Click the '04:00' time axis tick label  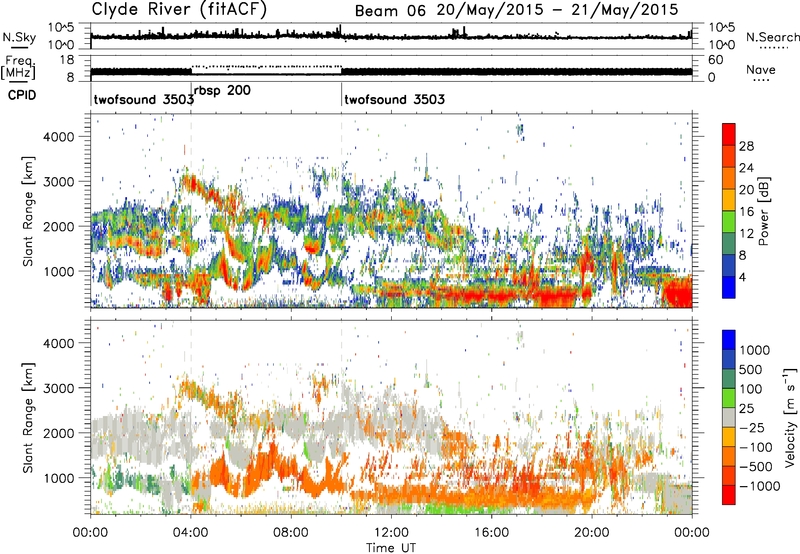[x=190, y=533]
